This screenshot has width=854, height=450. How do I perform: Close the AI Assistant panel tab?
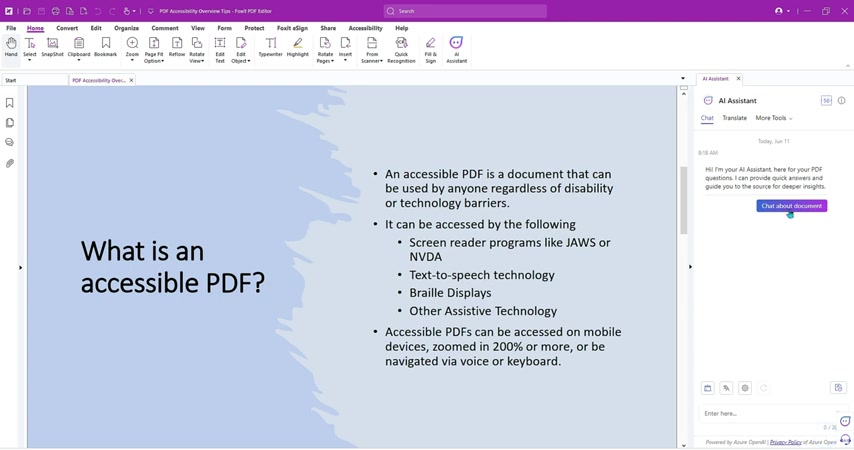(739, 79)
